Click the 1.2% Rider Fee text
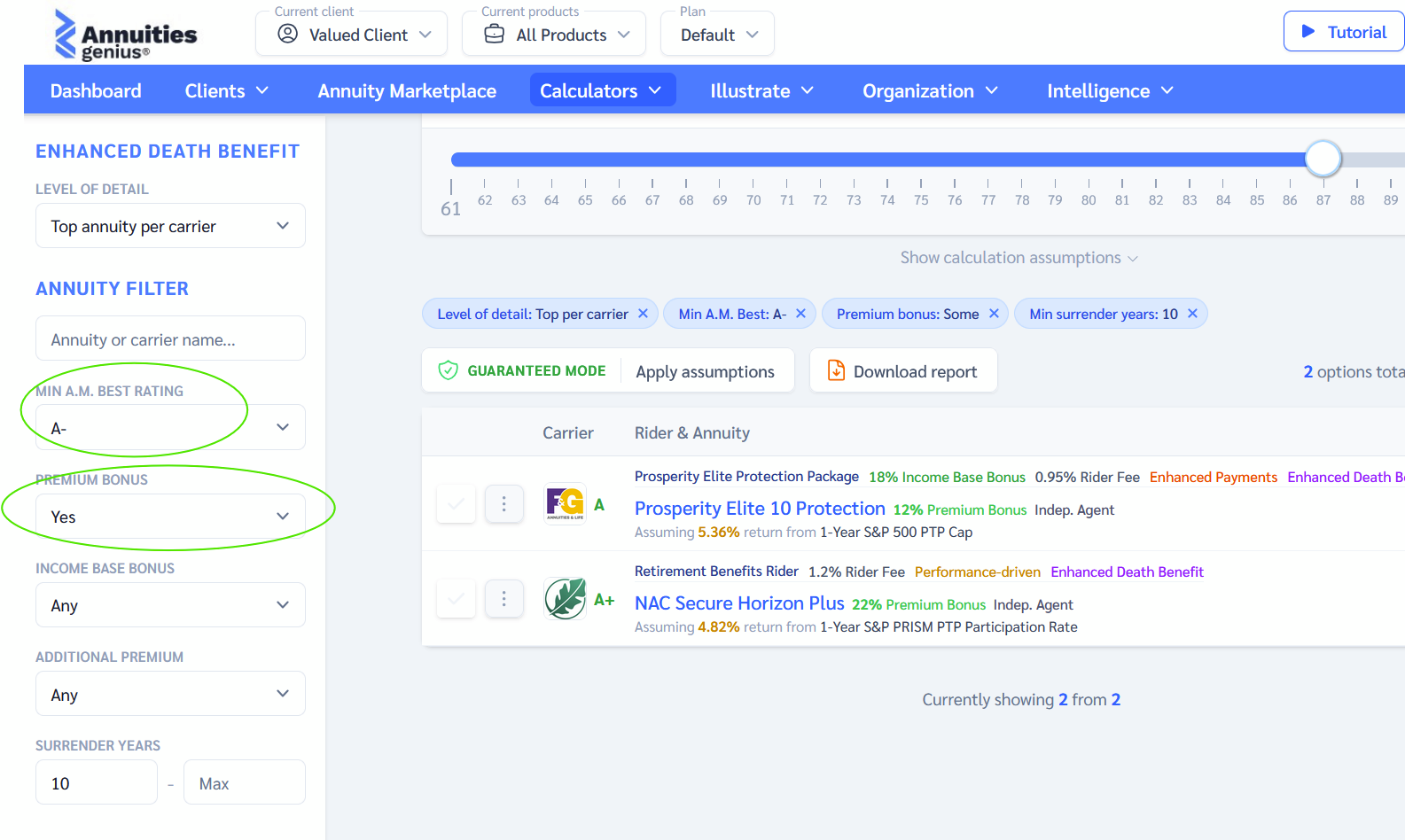1405x840 pixels. tap(856, 572)
